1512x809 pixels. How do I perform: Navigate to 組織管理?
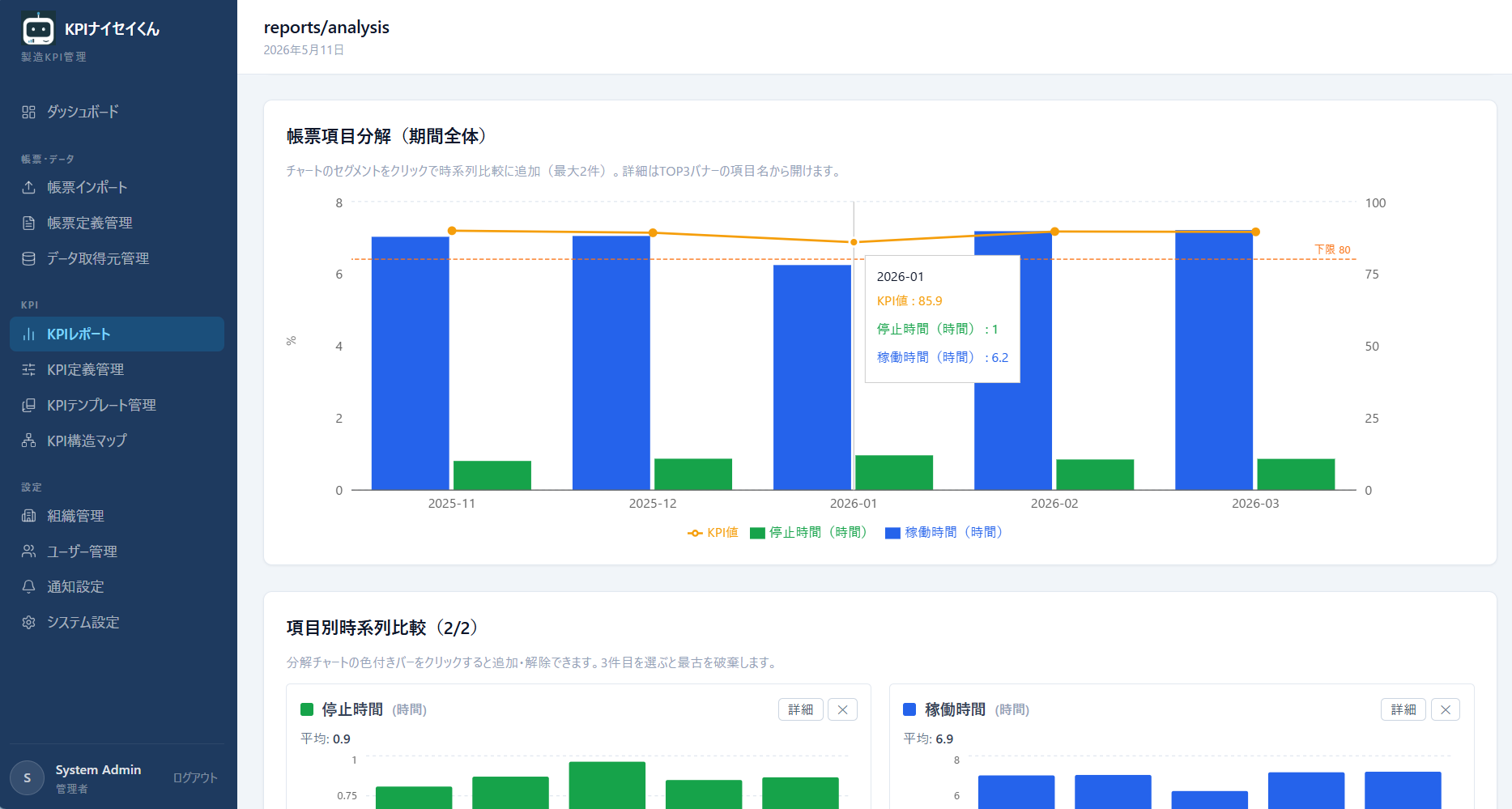[117, 516]
